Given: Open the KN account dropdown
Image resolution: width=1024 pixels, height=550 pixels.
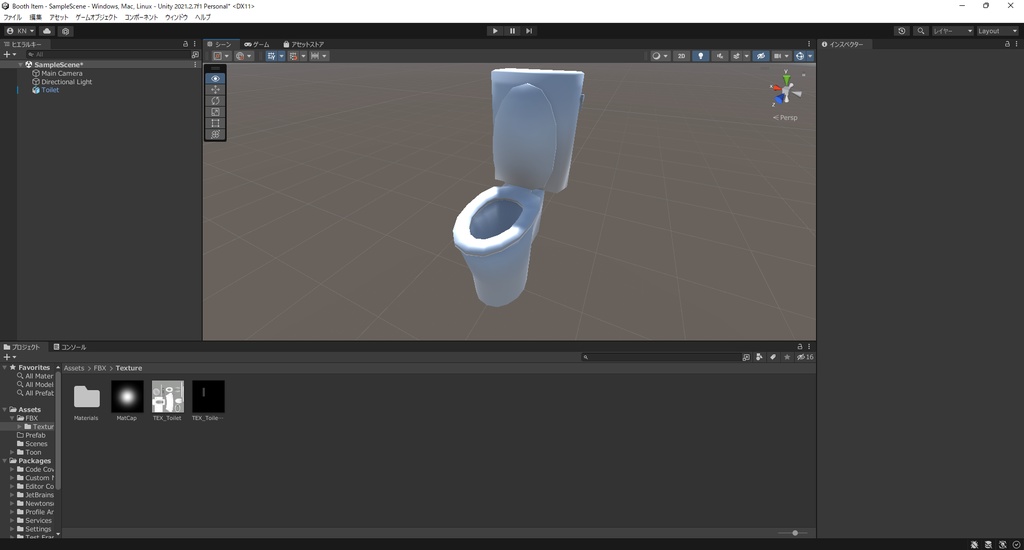Looking at the screenshot, I should click(x=20, y=31).
